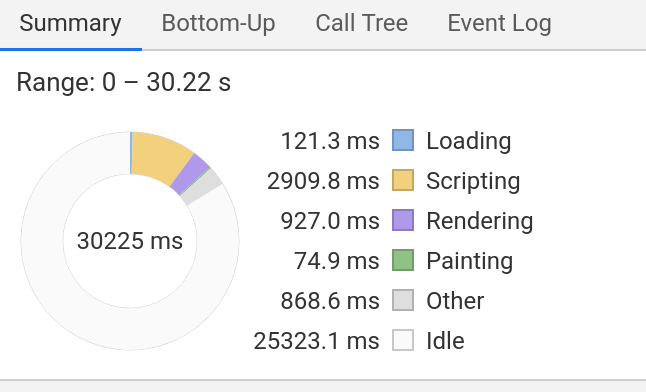Screen dimensions: 646x392
Task: Select the gray Other slice in donut chart
Action: [x=202, y=186]
